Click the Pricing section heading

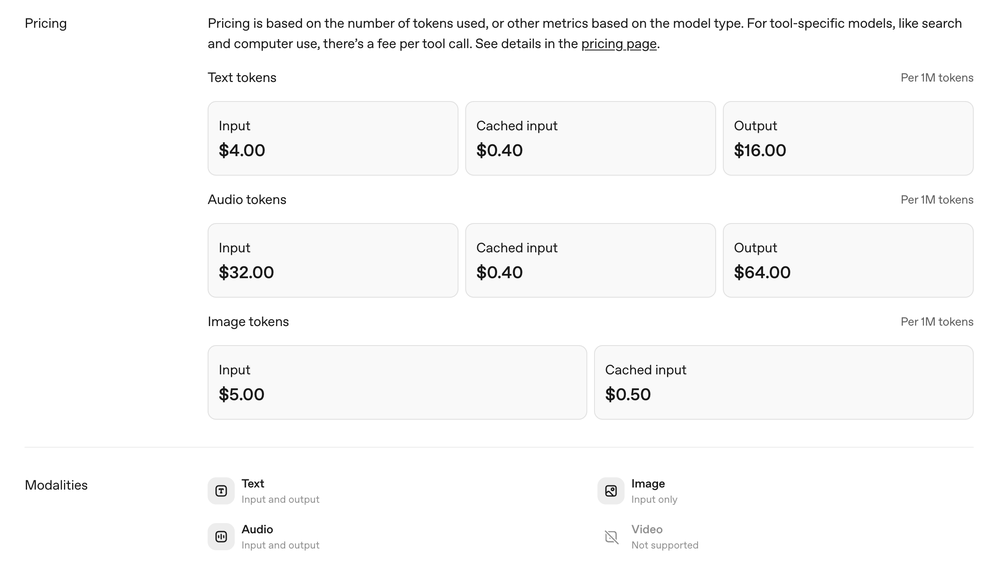pos(46,23)
